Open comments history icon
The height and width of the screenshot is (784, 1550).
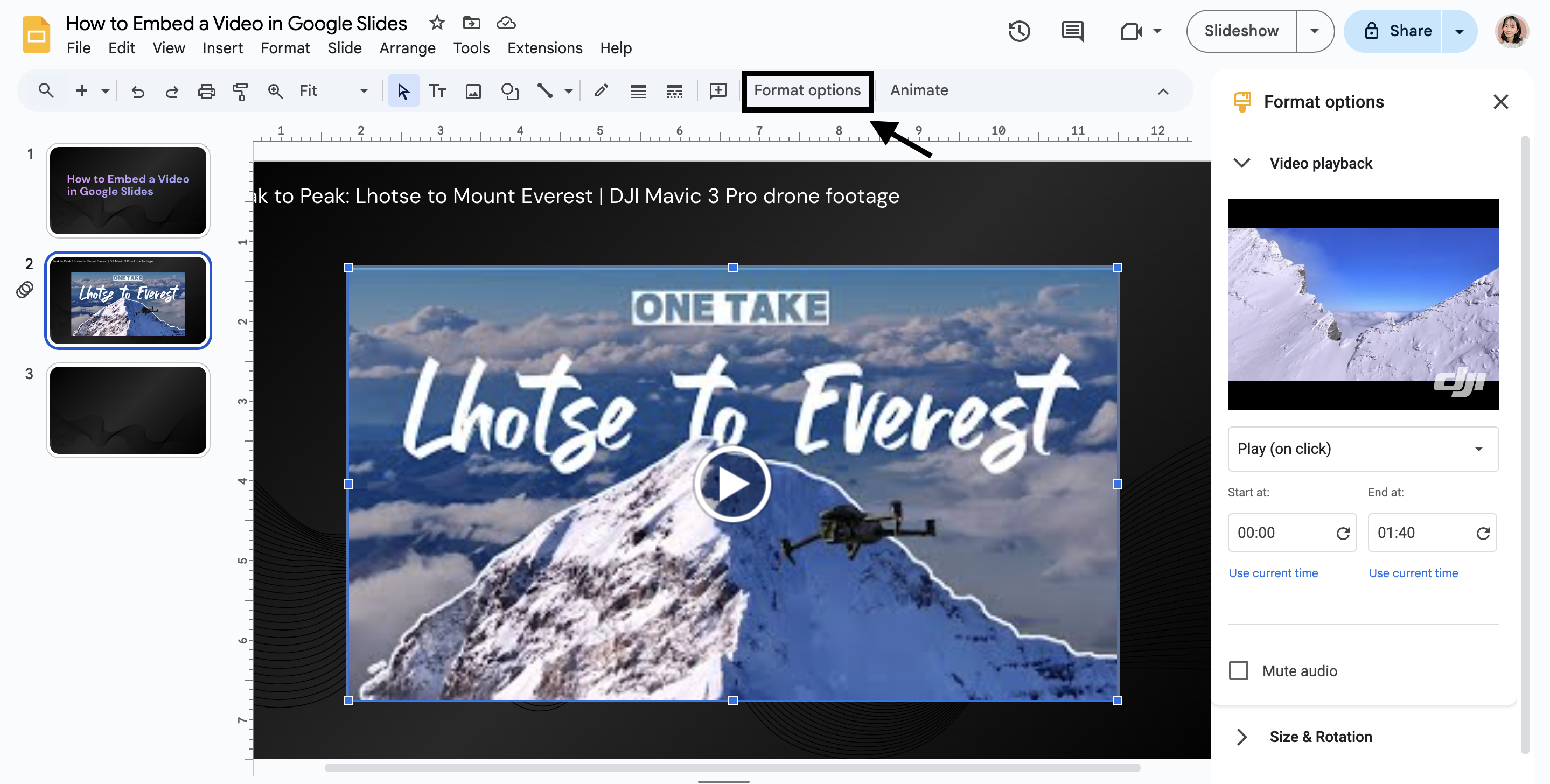tap(1072, 31)
